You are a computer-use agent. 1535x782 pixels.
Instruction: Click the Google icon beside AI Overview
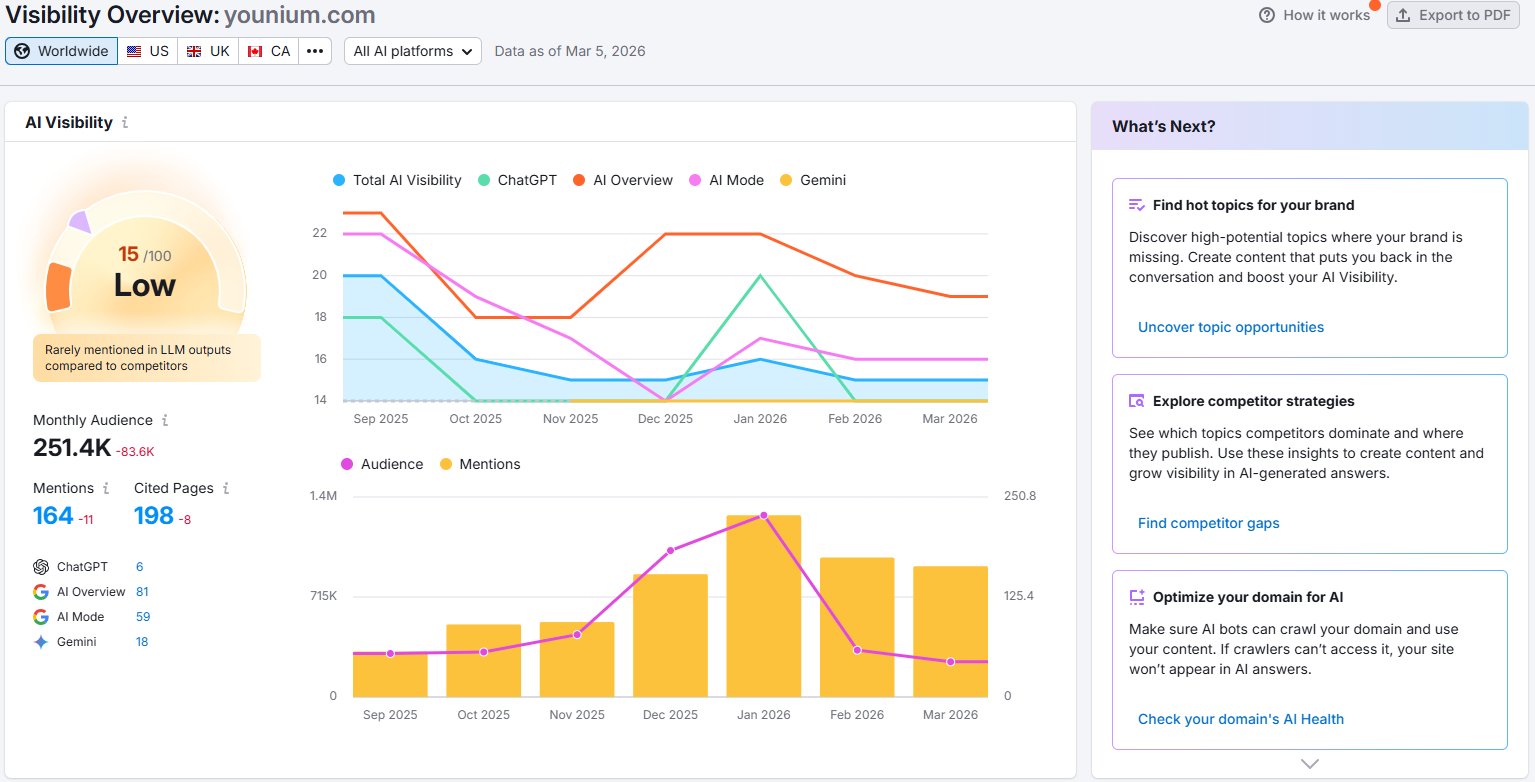coord(41,592)
